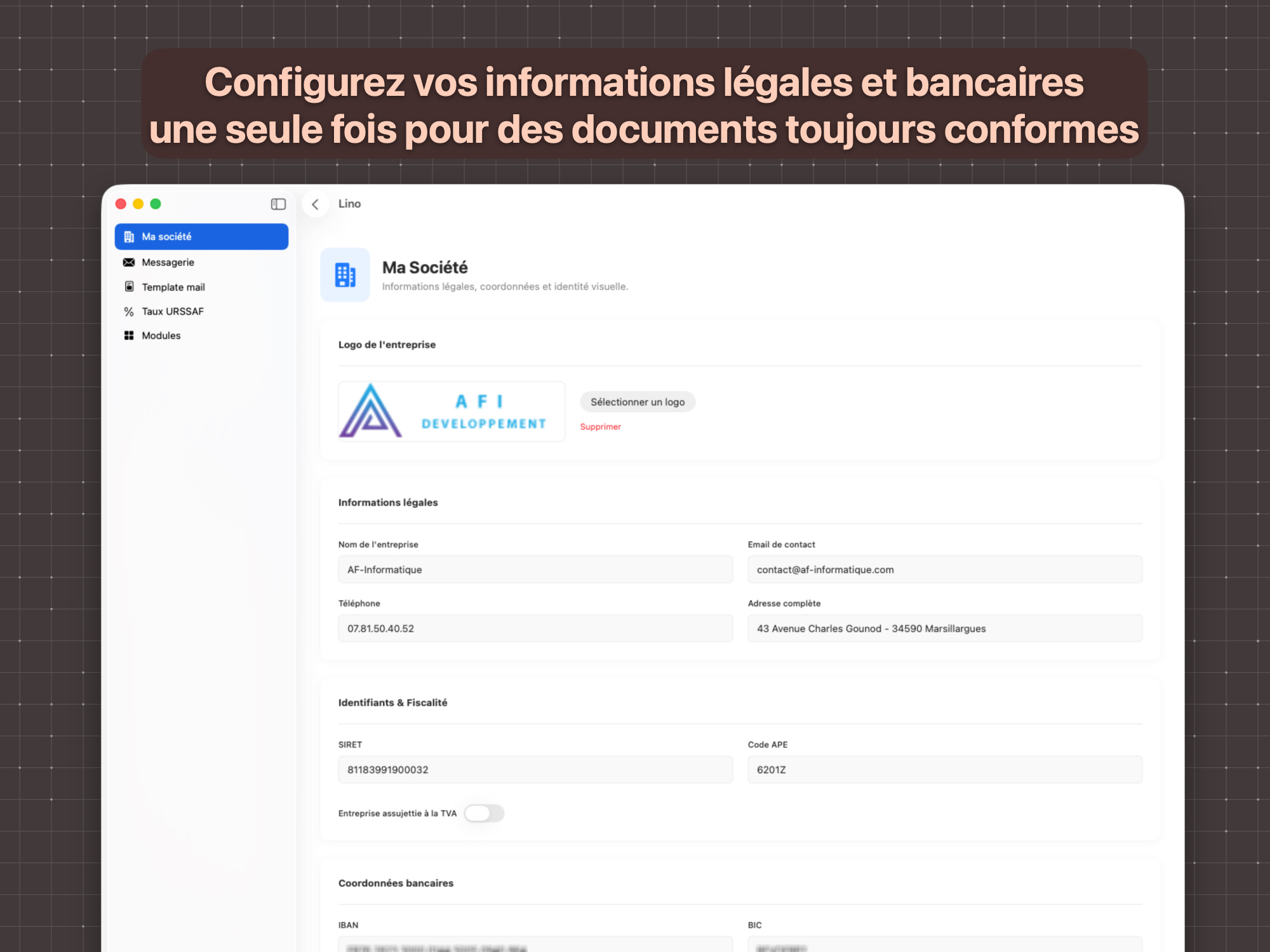Click the envelope icon beside Messagerie
Screen dimensions: 1270x952
point(129,262)
